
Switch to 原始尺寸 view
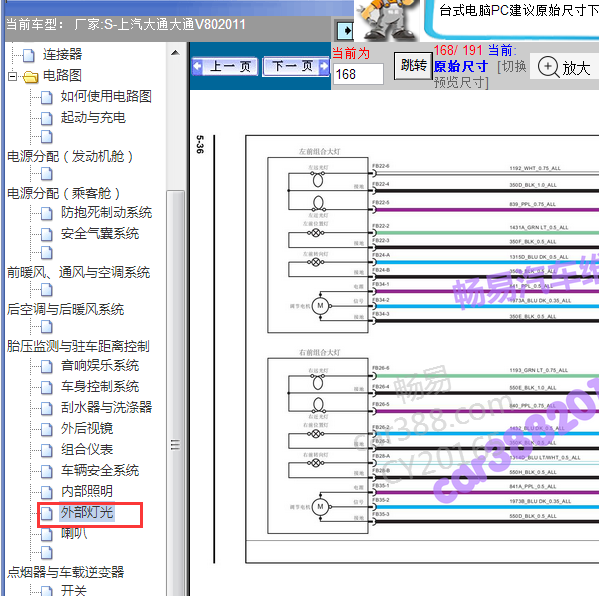[x=461, y=66]
